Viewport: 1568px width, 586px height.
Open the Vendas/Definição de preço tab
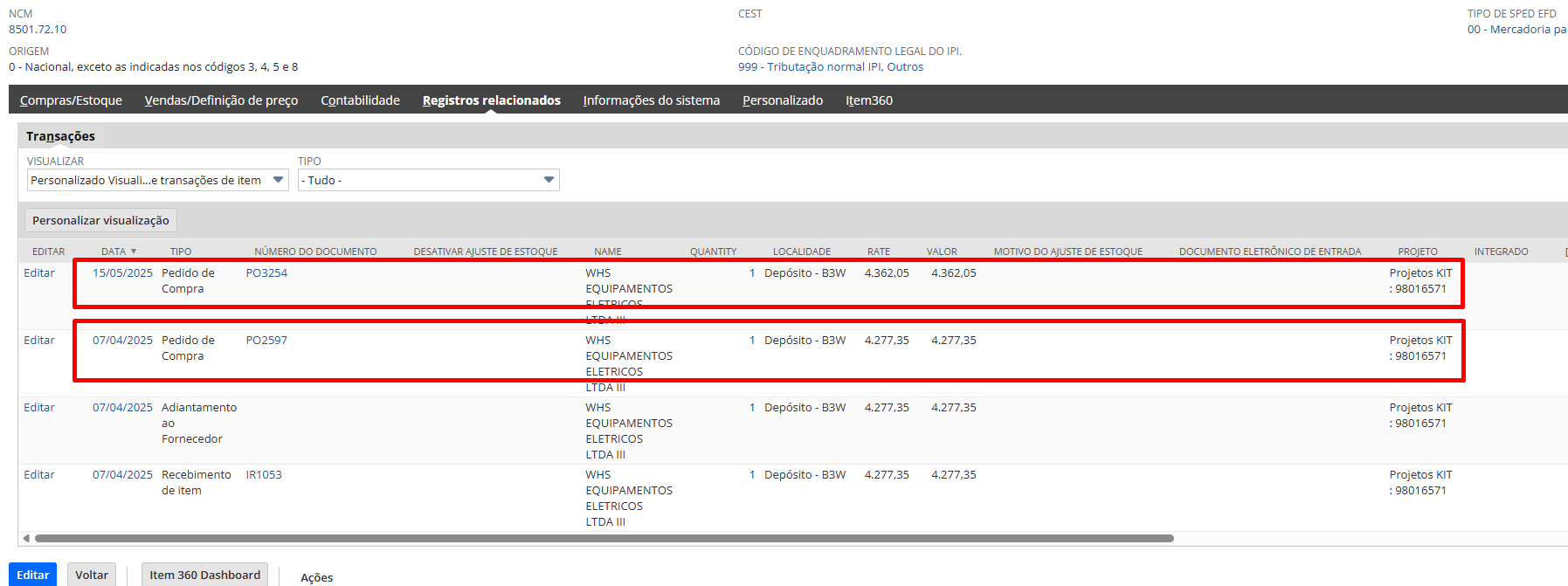tap(221, 100)
